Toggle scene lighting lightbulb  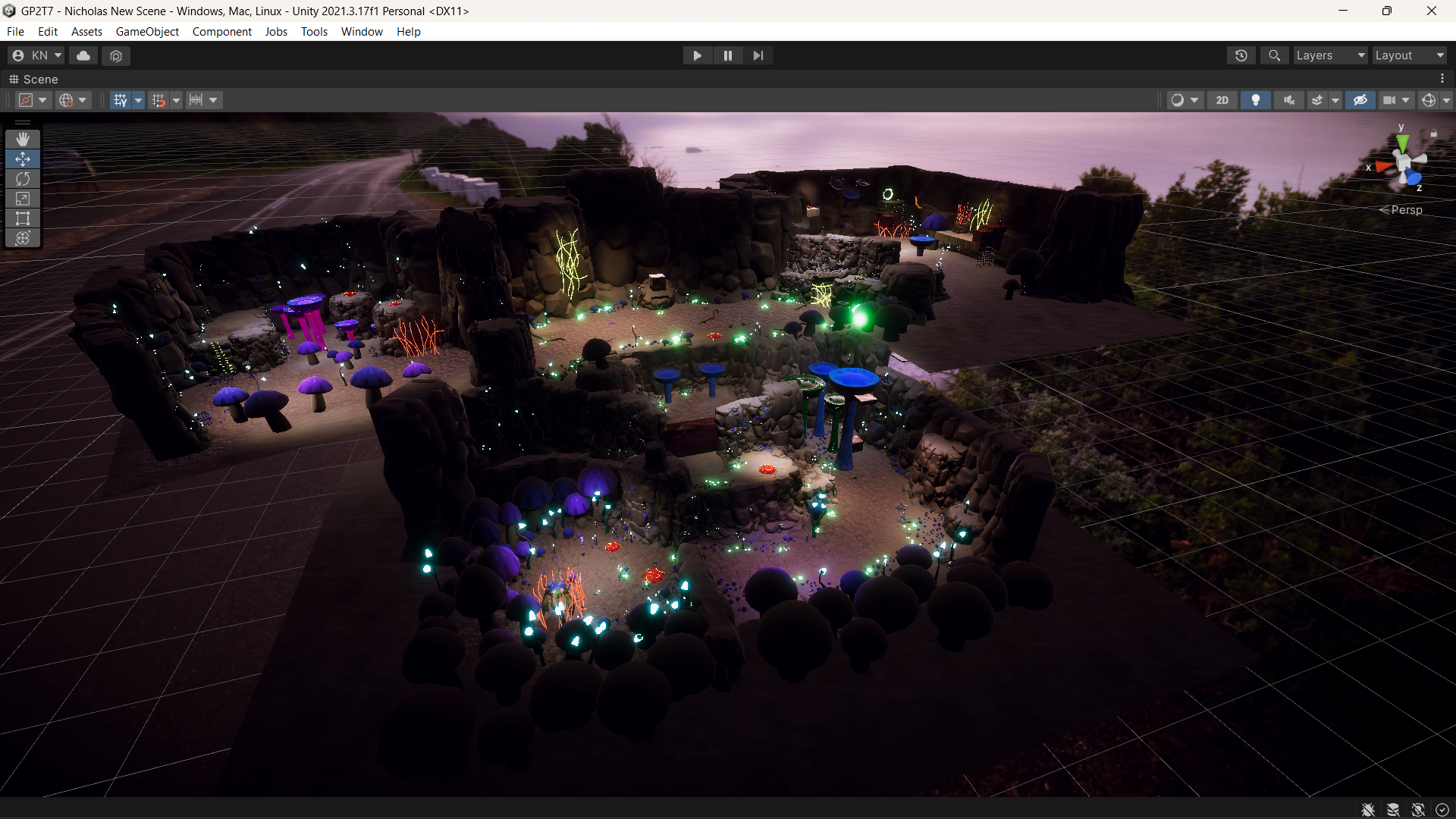point(1255,100)
